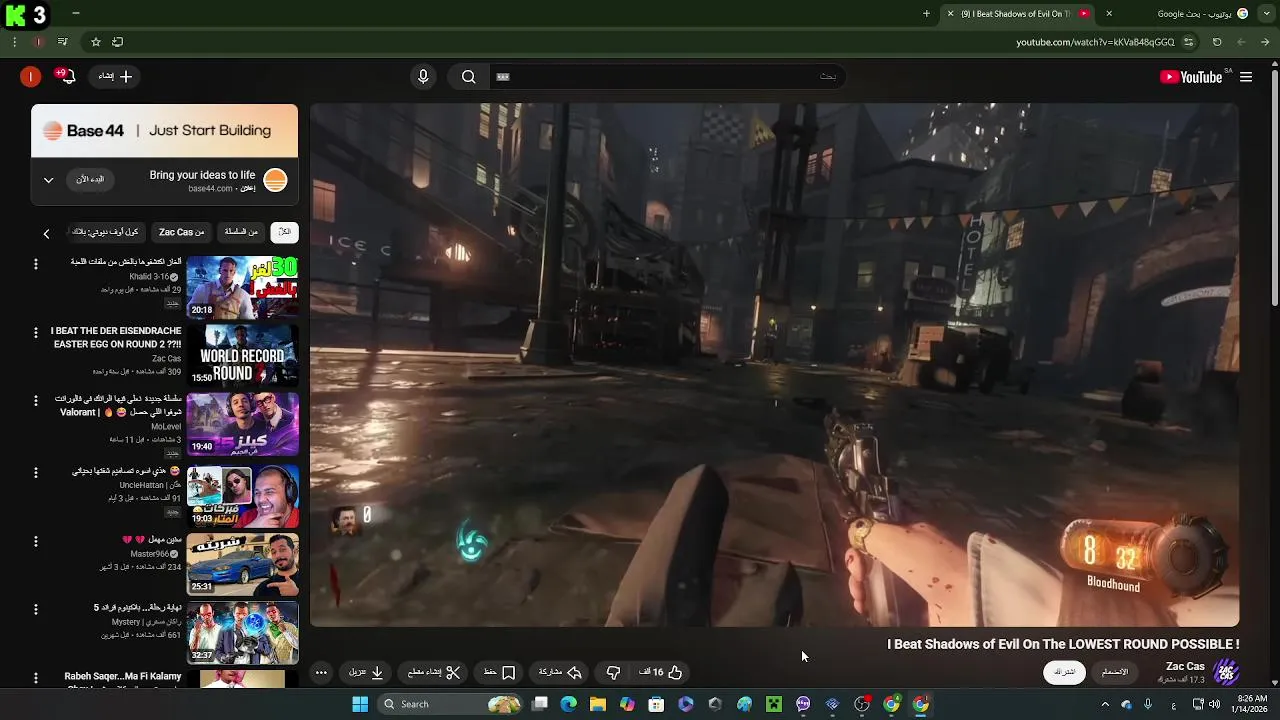Open the browser three-dot menu
Image resolution: width=1280 pixels, height=720 pixels.
[14, 42]
